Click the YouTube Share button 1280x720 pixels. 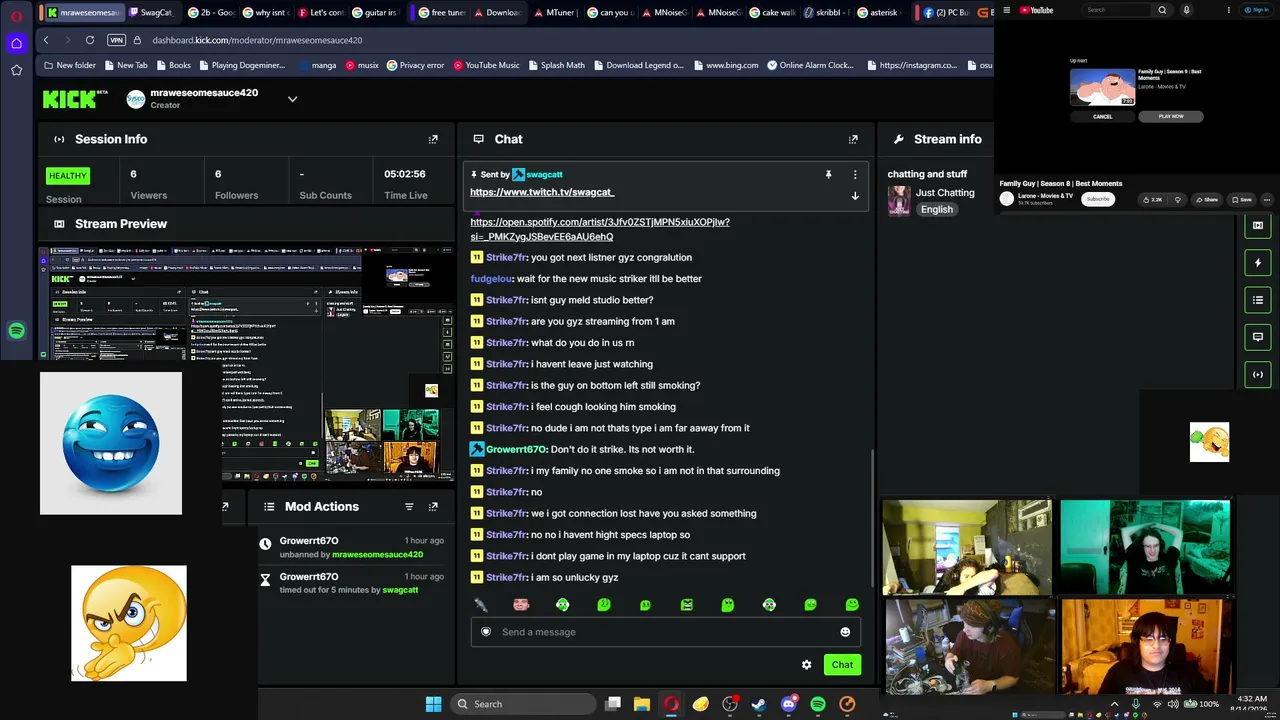click(x=1208, y=199)
